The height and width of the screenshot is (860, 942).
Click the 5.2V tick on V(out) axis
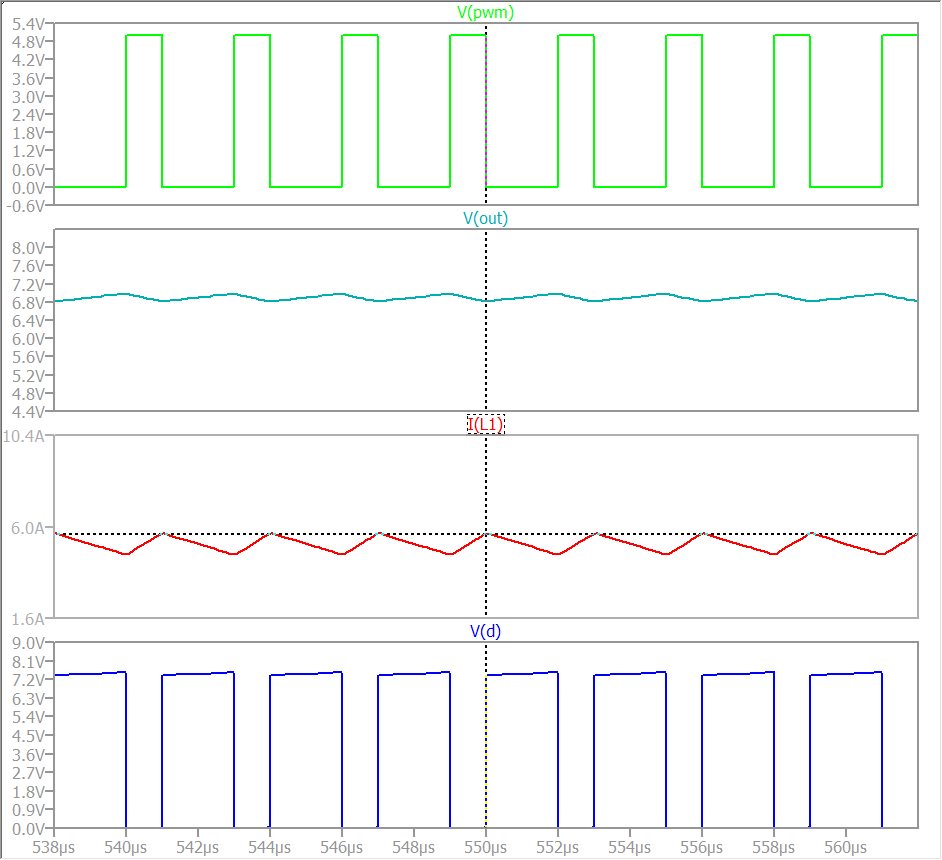28,376
